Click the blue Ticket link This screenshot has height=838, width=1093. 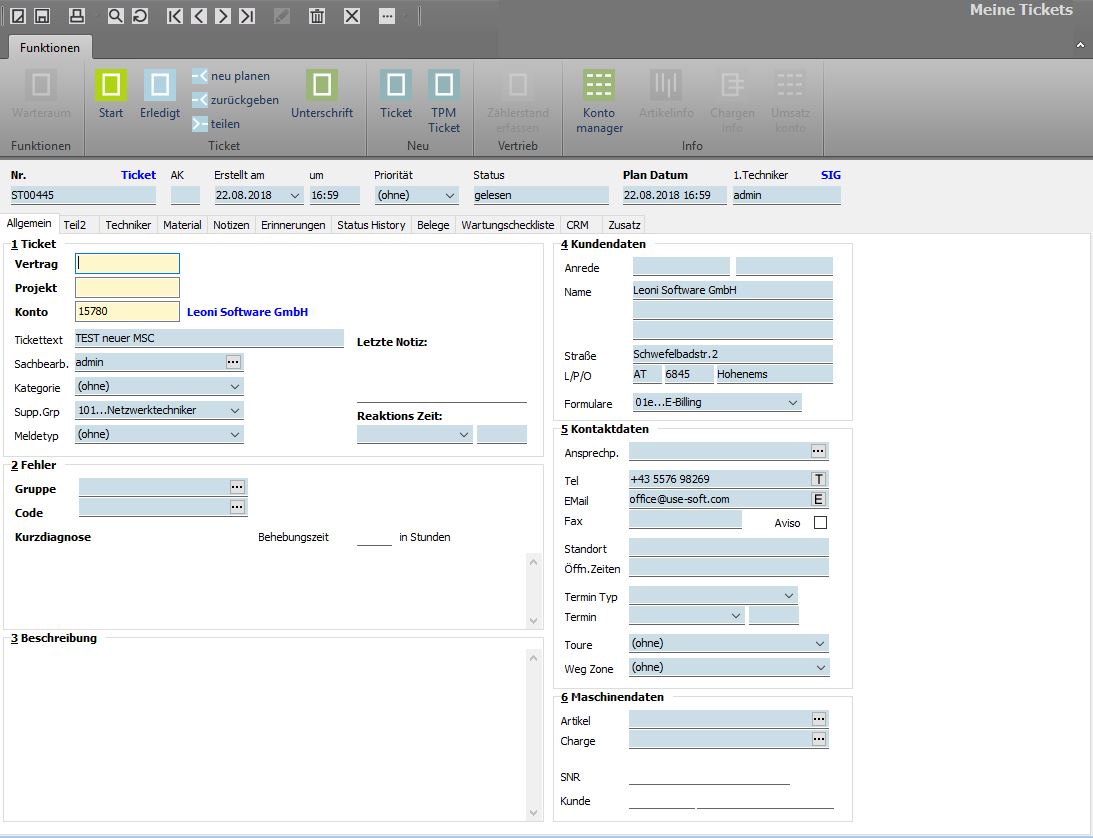coord(138,175)
